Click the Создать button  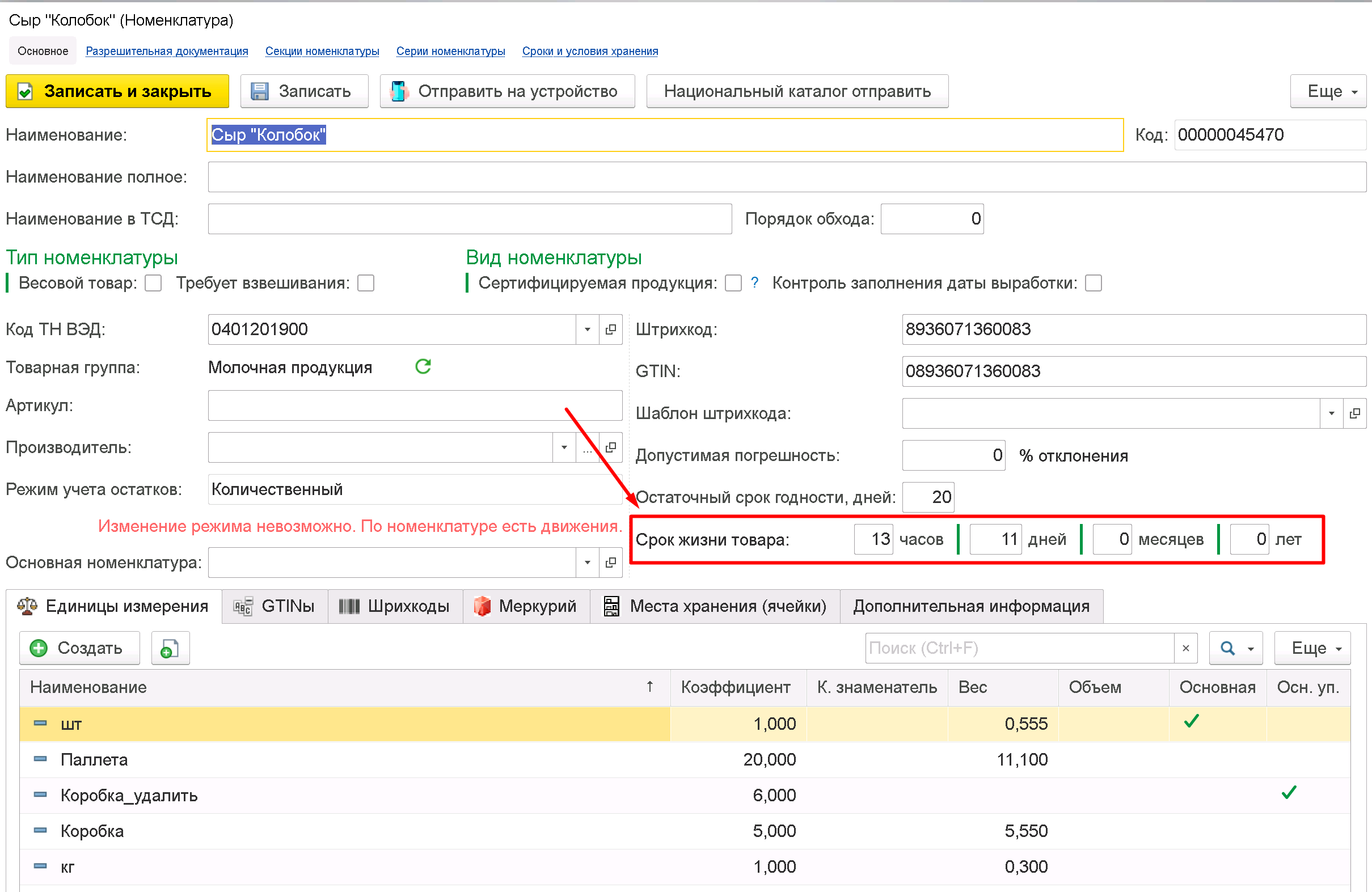pos(79,648)
